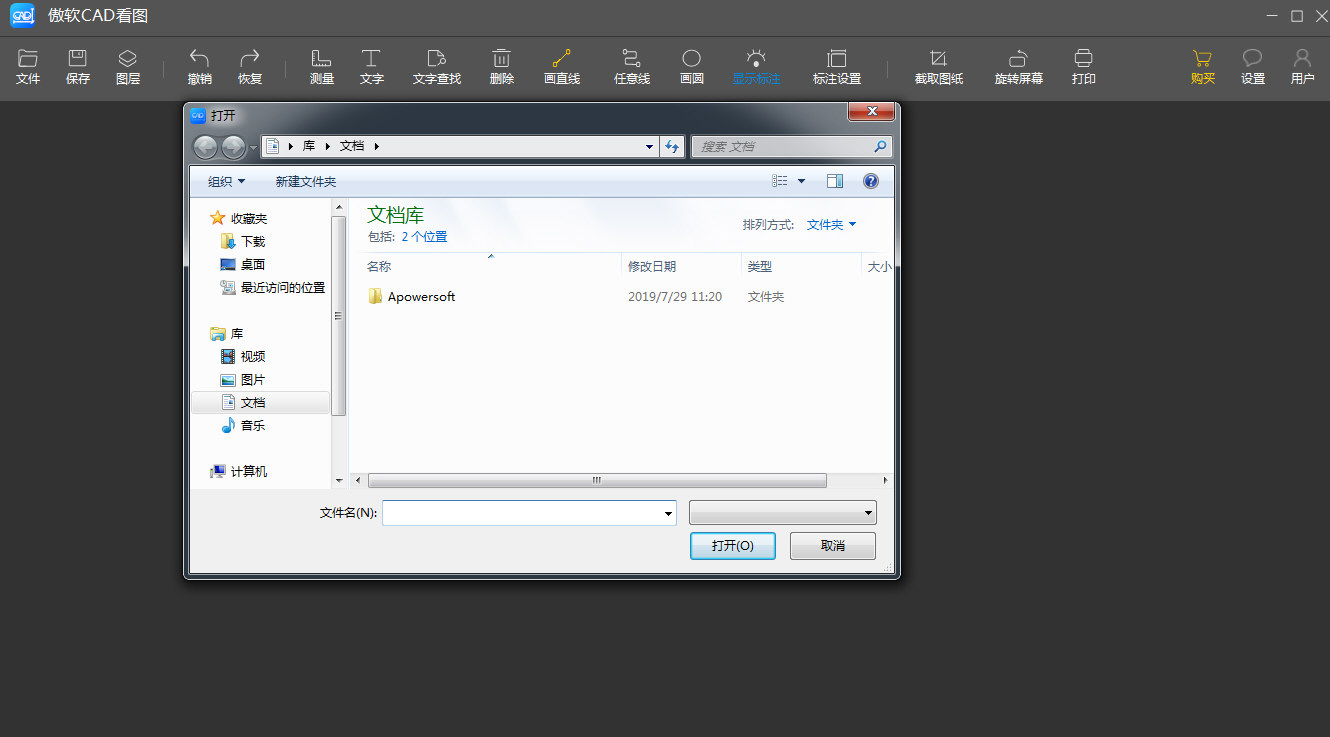This screenshot has width=1330, height=737.
Task: Click 新建文件夹 (New folder) button
Action: pos(306,181)
